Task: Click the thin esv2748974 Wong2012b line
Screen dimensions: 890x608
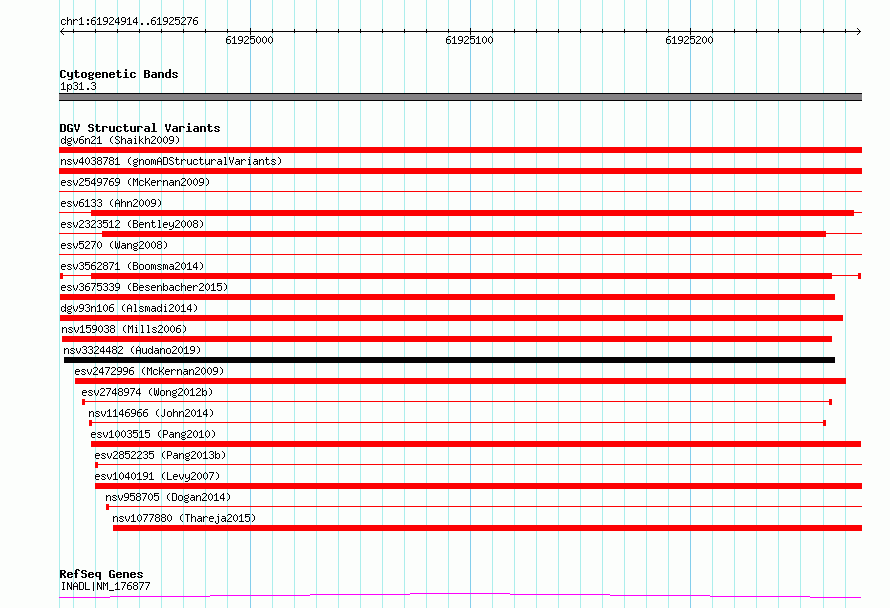Action: pos(457,402)
